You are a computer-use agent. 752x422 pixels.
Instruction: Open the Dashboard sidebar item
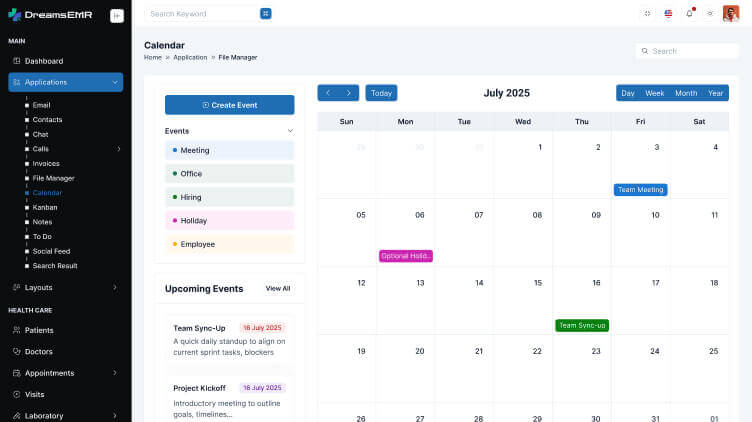[66, 61]
